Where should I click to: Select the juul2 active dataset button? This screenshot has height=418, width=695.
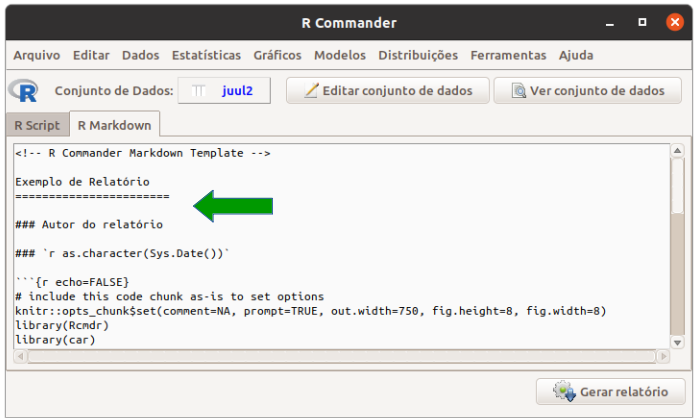click(x=224, y=91)
